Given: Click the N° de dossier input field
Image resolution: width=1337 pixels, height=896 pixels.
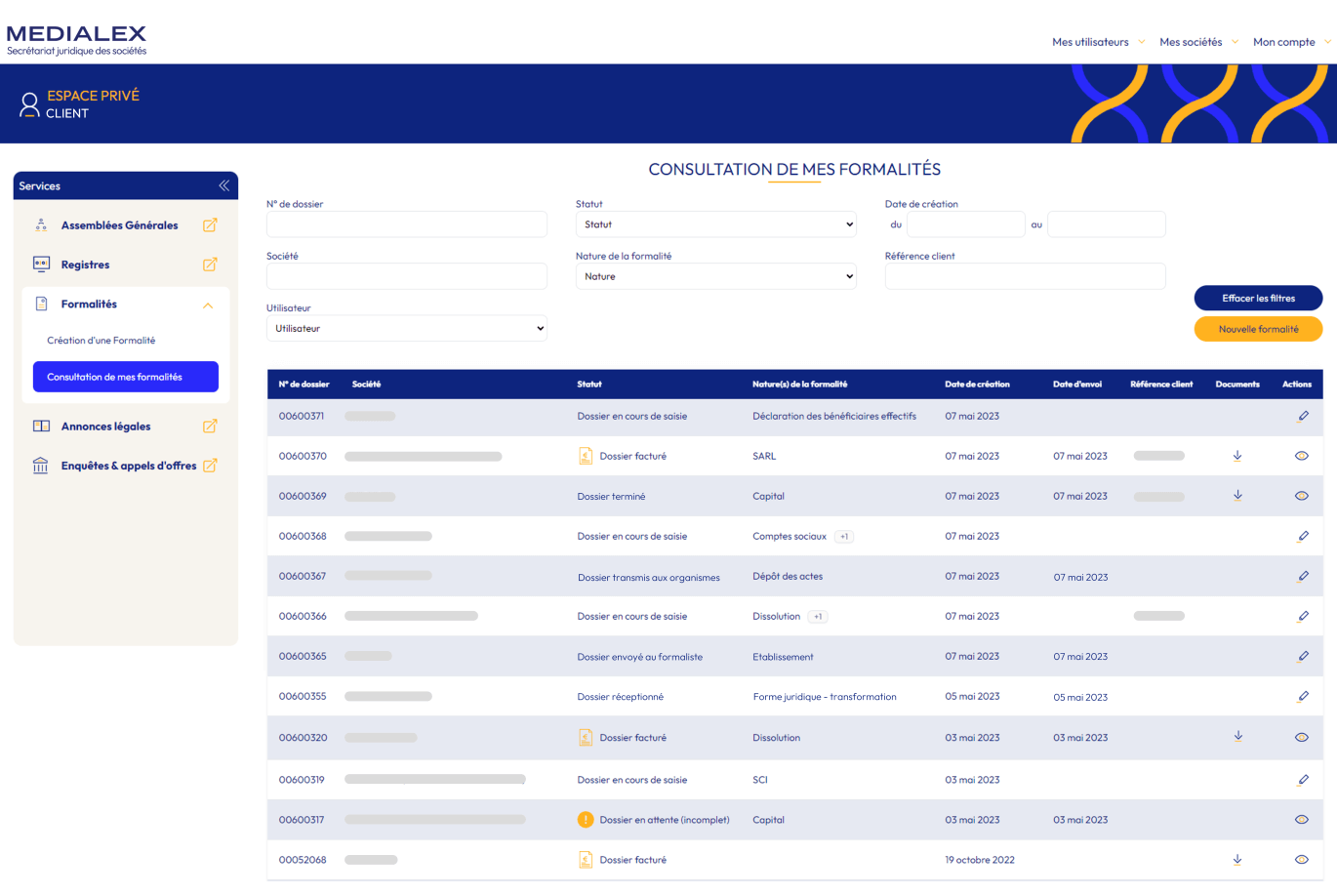Looking at the screenshot, I should click(406, 224).
